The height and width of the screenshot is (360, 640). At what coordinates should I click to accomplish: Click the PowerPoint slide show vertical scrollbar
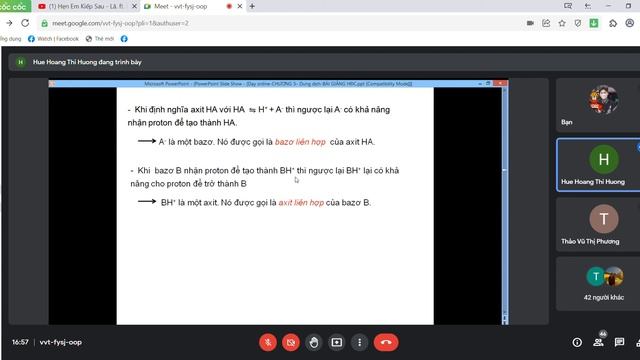coord(505,206)
